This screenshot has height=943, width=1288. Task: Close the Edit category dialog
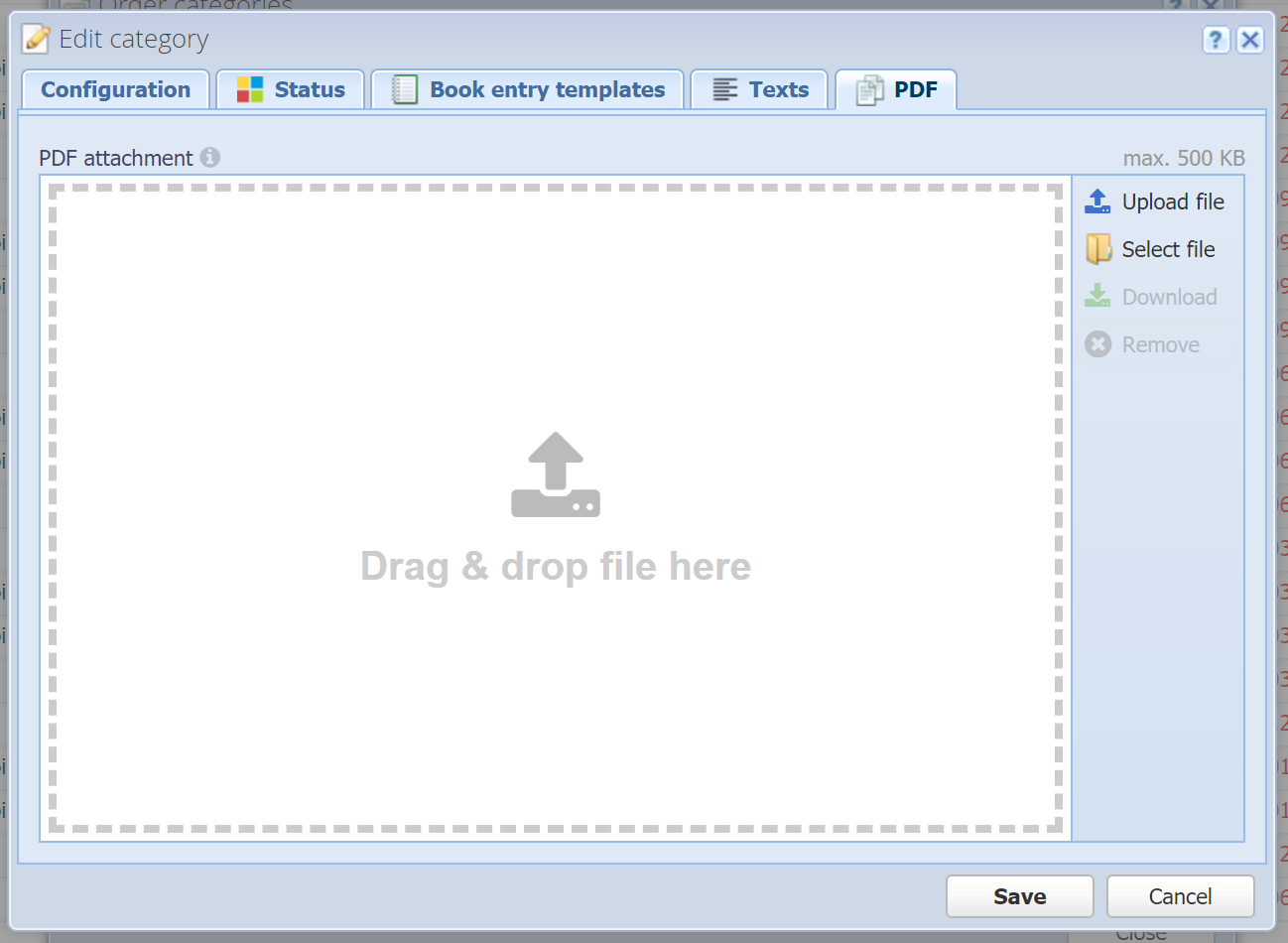click(x=1250, y=40)
